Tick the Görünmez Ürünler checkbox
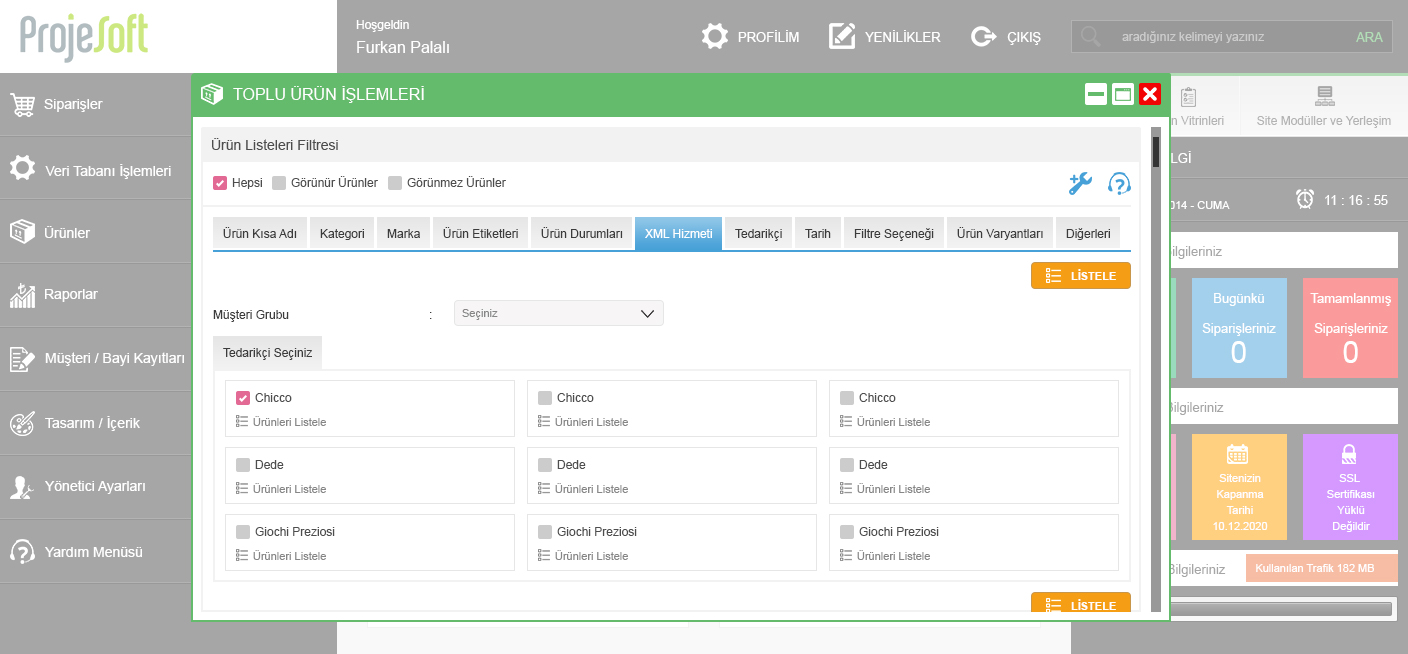Screen dimensions: 1408x654 point(395,183)
